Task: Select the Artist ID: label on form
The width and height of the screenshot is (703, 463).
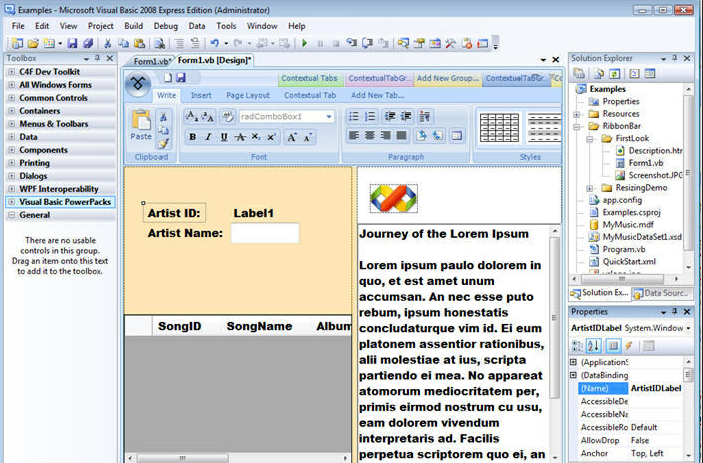Action: (174, 213)
